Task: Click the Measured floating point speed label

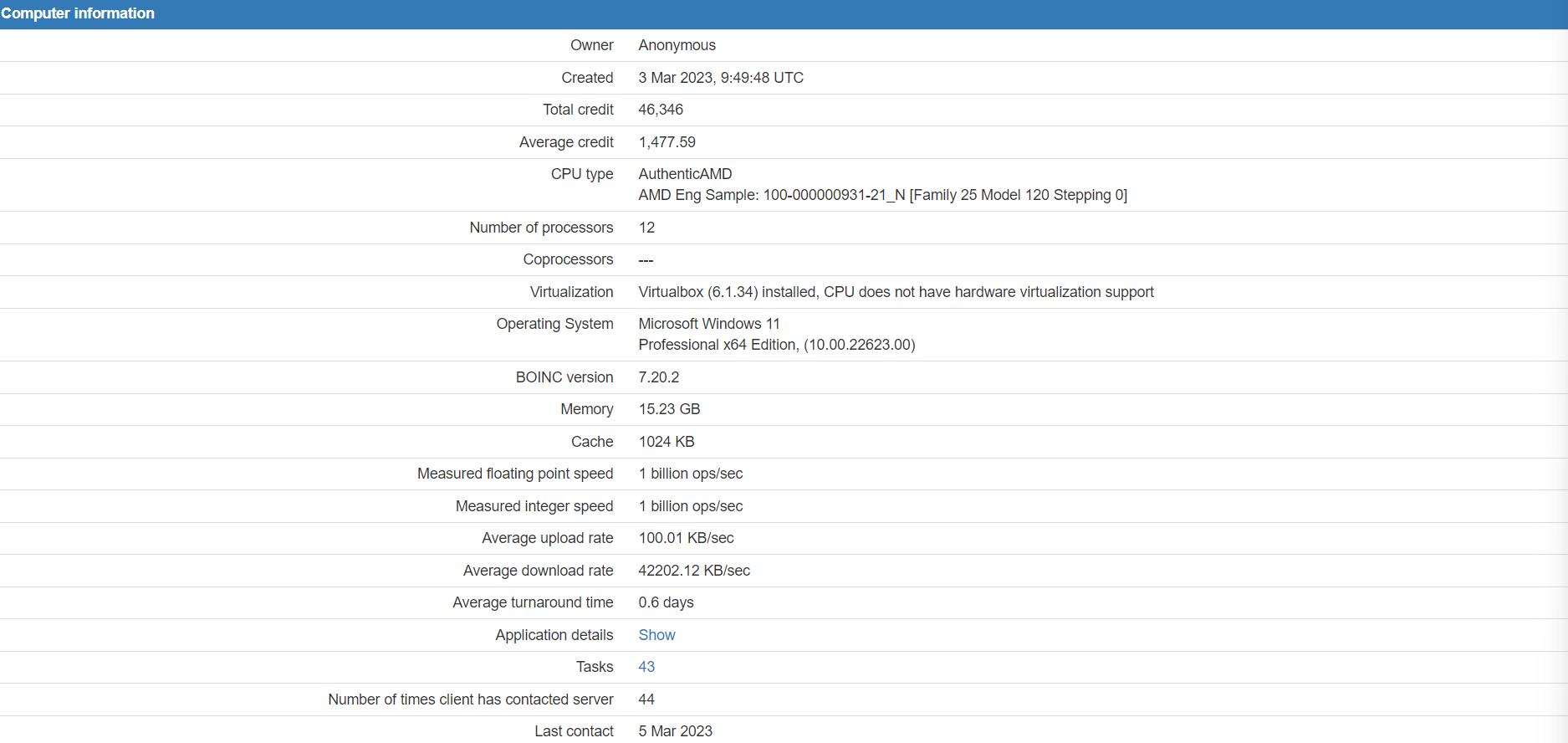Action: click(x=515, y=474)
